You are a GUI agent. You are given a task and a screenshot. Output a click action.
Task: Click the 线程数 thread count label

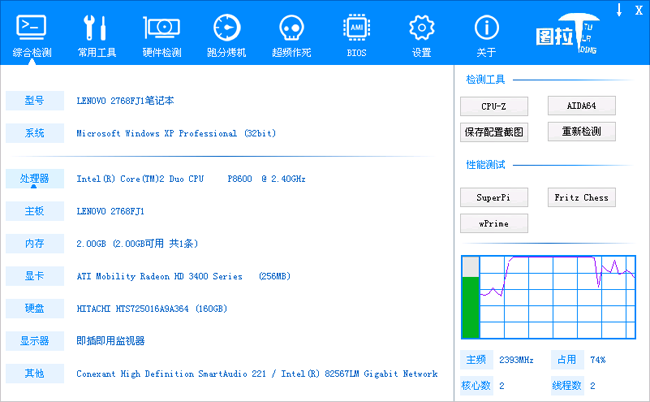[567, 386]
